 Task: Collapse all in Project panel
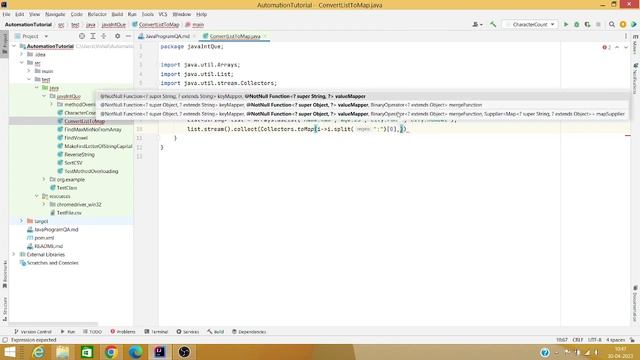coord(104,36)
